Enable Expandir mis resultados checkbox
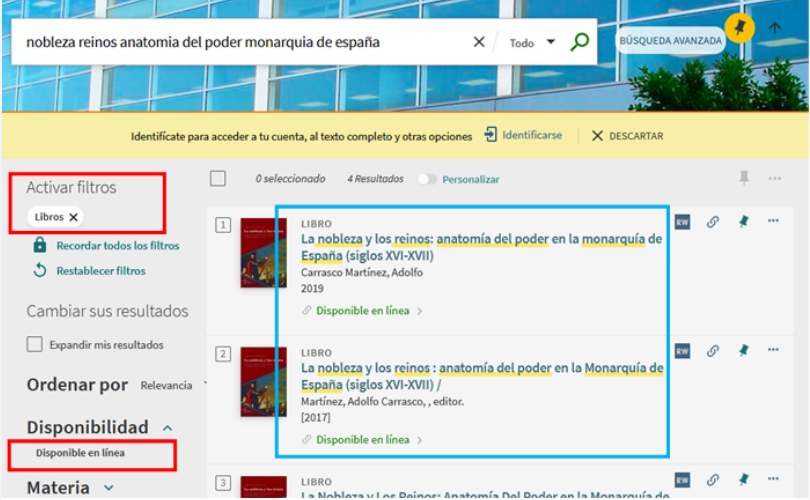 click(35, 345)
